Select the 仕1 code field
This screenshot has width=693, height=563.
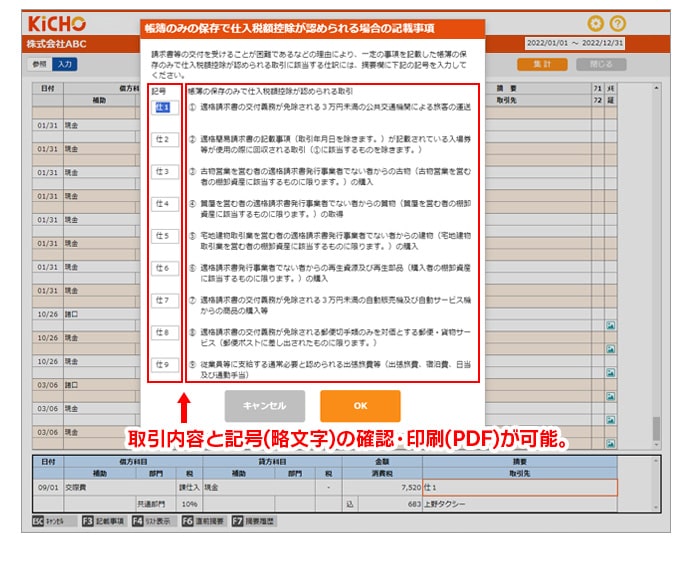click(x=165, y=107)
